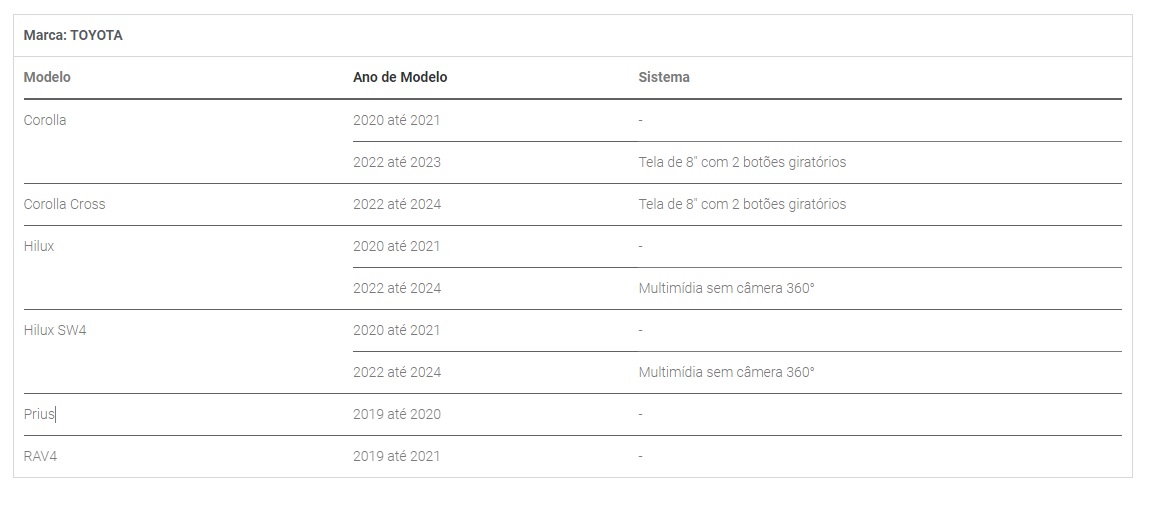Click Prius year 2019 até 2020
Image resolution: width=1165 pixels, height=507 pixels.
click(x=396, y=414)
